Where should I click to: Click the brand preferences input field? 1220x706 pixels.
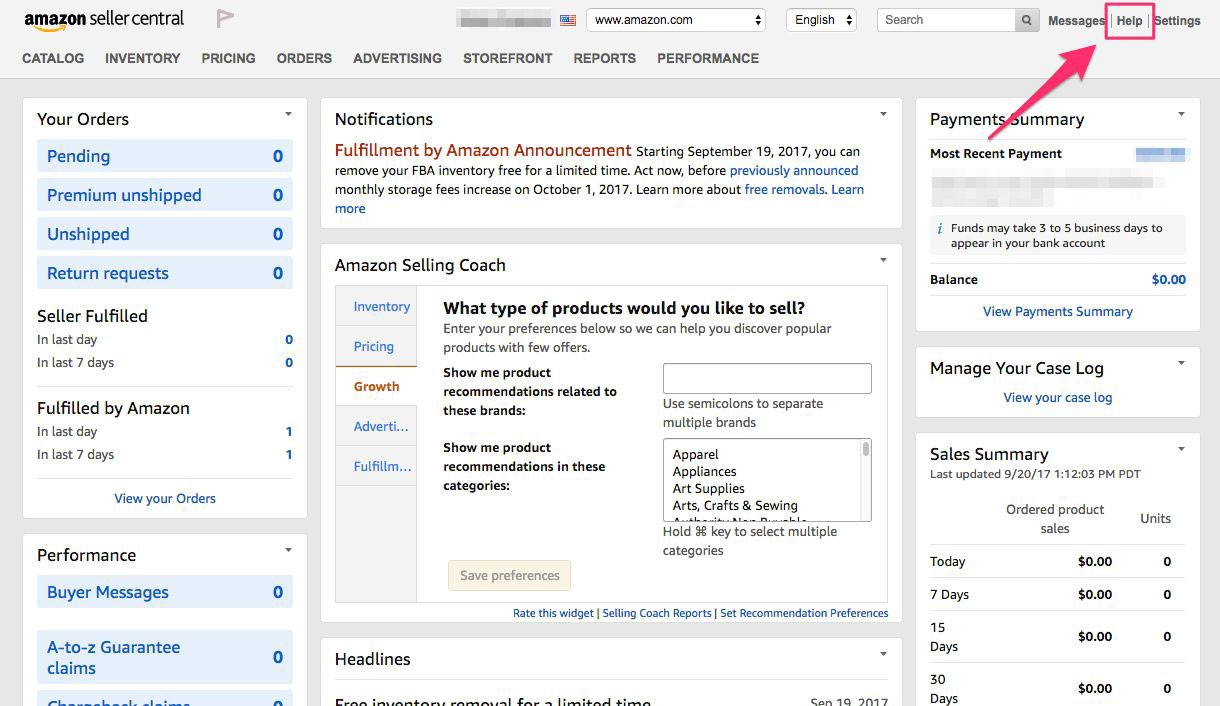(766, 378)
